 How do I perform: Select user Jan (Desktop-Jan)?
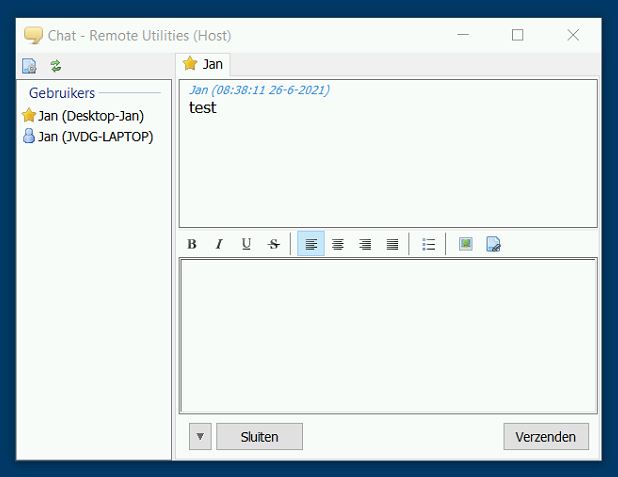(x=90, y=116)
